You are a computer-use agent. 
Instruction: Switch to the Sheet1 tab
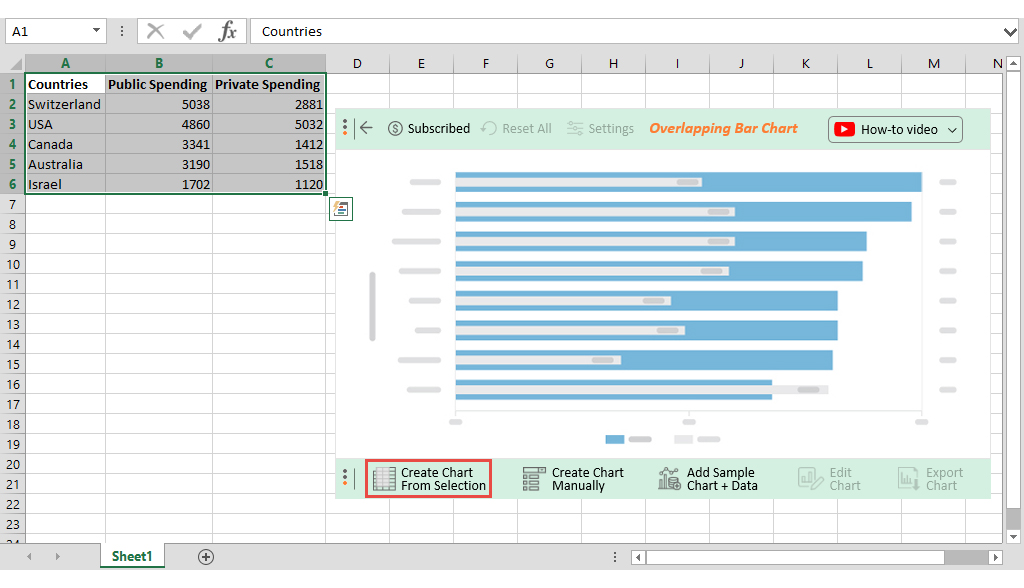(131, 555)
